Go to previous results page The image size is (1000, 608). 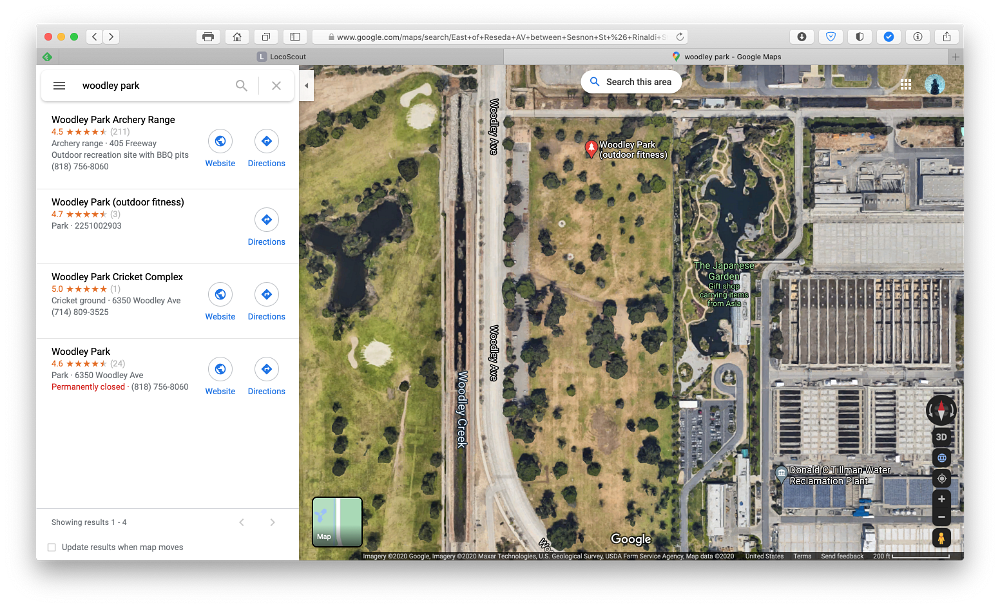242,523
